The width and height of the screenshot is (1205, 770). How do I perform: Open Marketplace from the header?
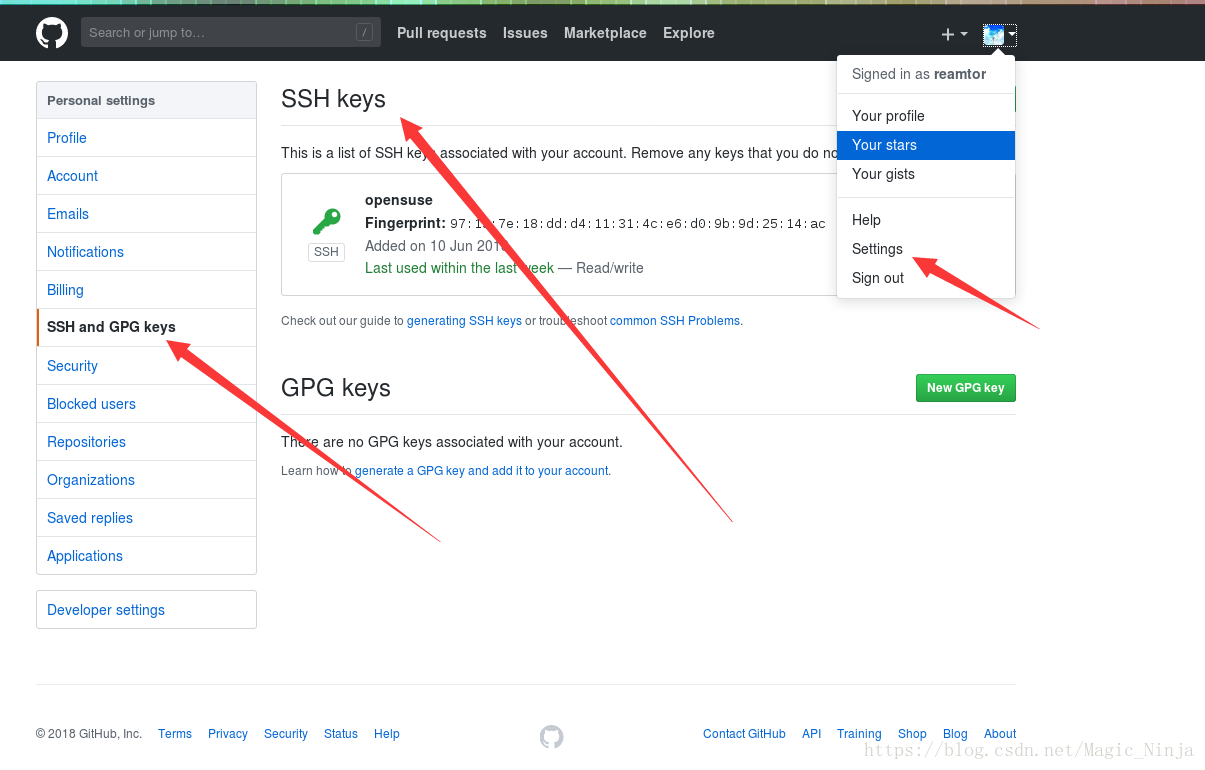click(x=605, y=33)
